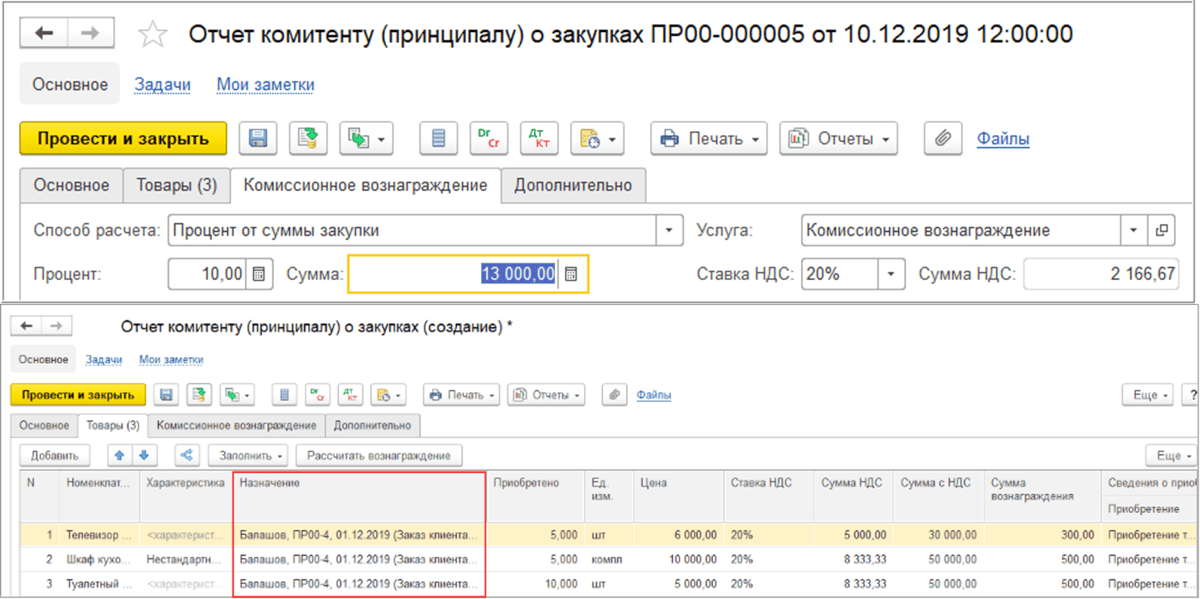The height and width of the screenshot is (599, 1200).
Task: Open Задачи link in upper window
Action: coord(162,85)
